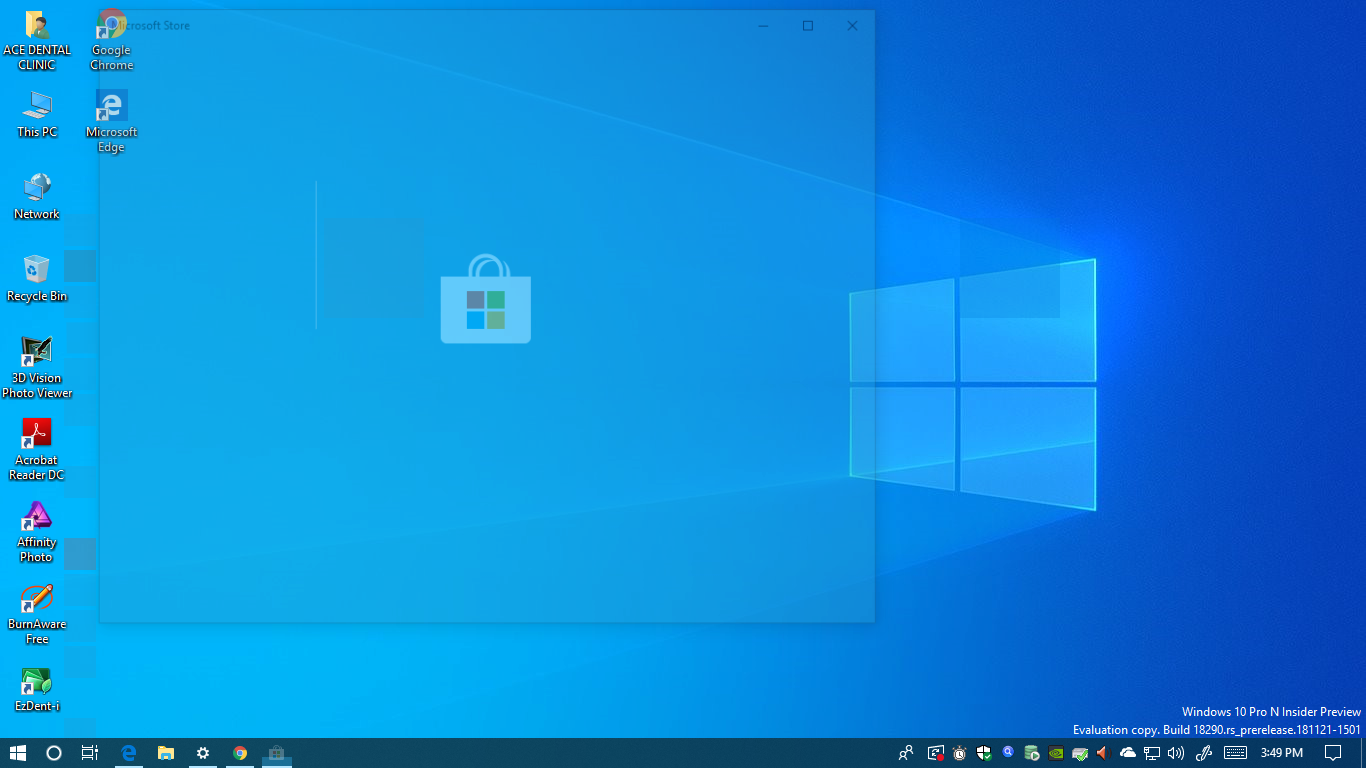Open Task View from the taskbar

coord(90,753)
